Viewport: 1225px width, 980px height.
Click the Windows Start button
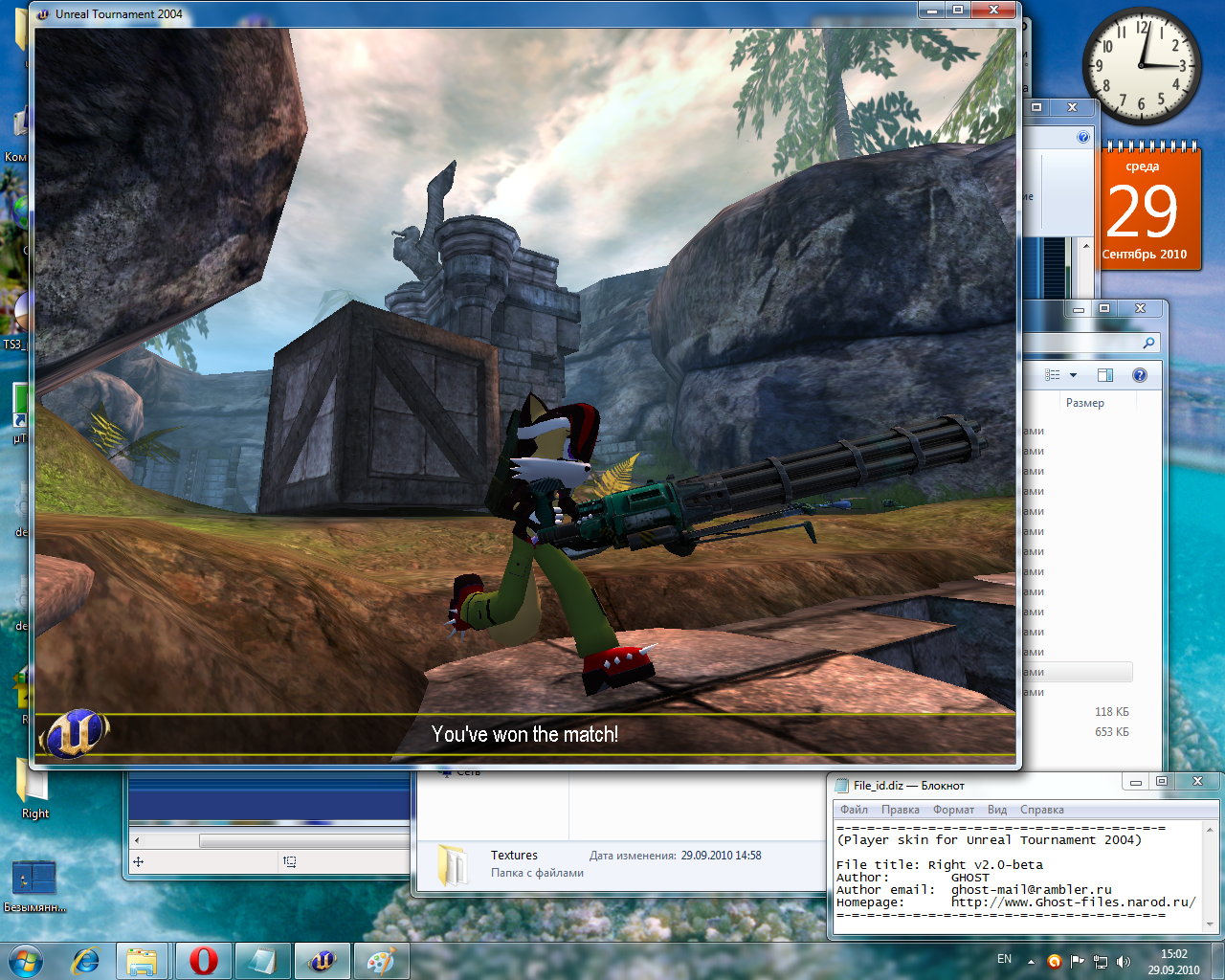pos(25,960)
